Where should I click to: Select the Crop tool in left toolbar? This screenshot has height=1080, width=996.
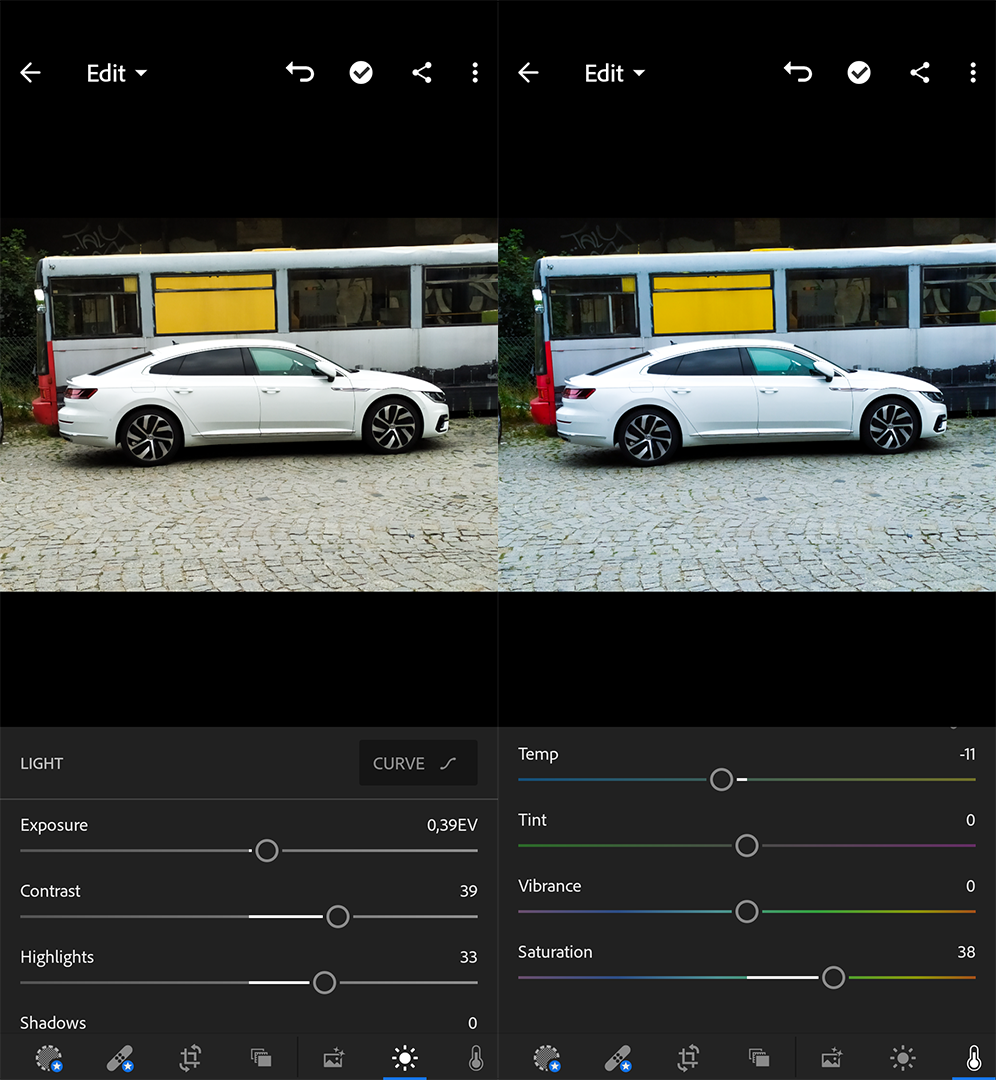[190, 1057]
